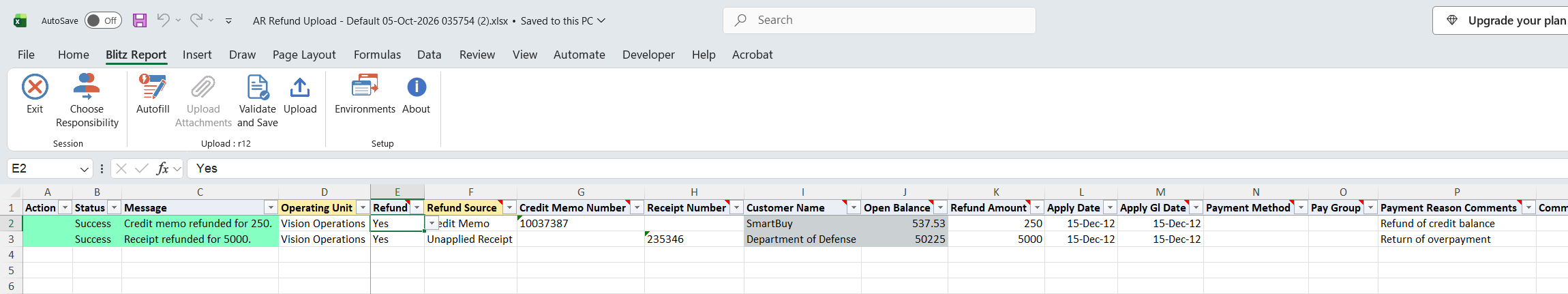Open Customize Quick Access Toolbar menu

(x=228, y=21)
